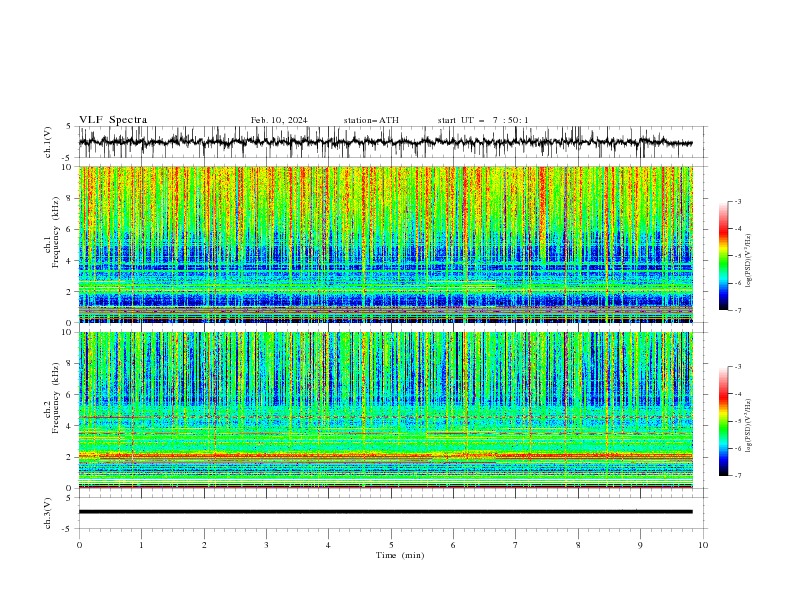Click the 'station=ATH' label
This screenshot has height=612, width=792.
(x=371, y=120)
